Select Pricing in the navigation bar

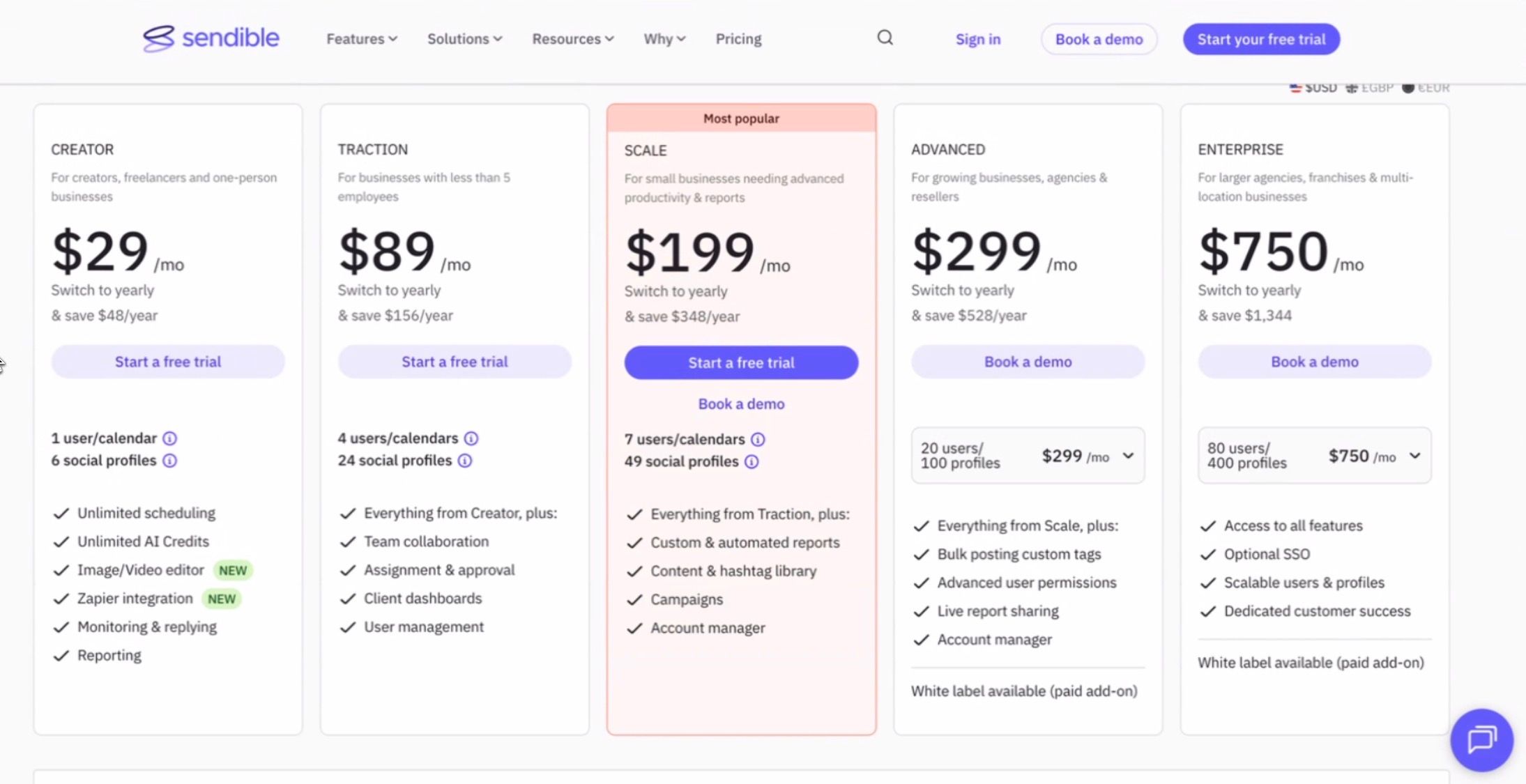point(738,38)
